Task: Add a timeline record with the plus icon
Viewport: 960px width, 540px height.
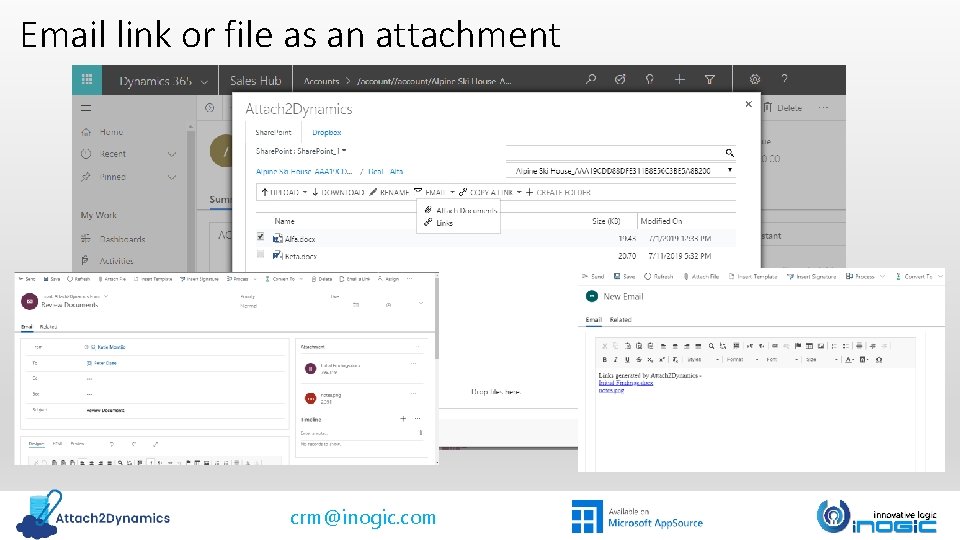Action: [403, 419]
